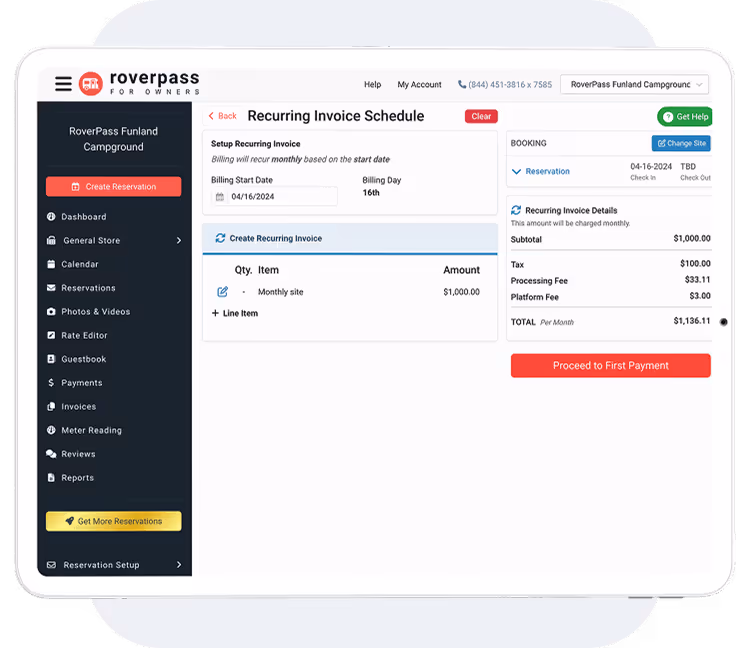Open the hamburger menu icon

click(x=63, y=84)
